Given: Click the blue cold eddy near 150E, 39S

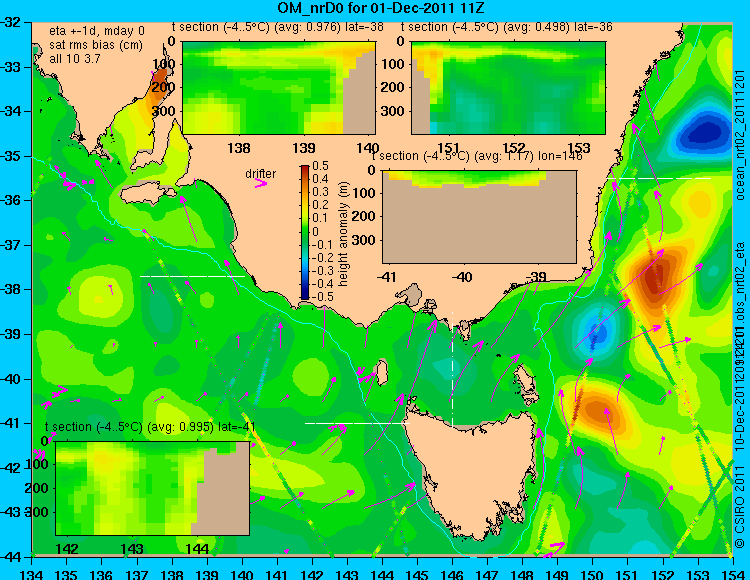Looking at the screenshot, I should [x=597, y=331].
